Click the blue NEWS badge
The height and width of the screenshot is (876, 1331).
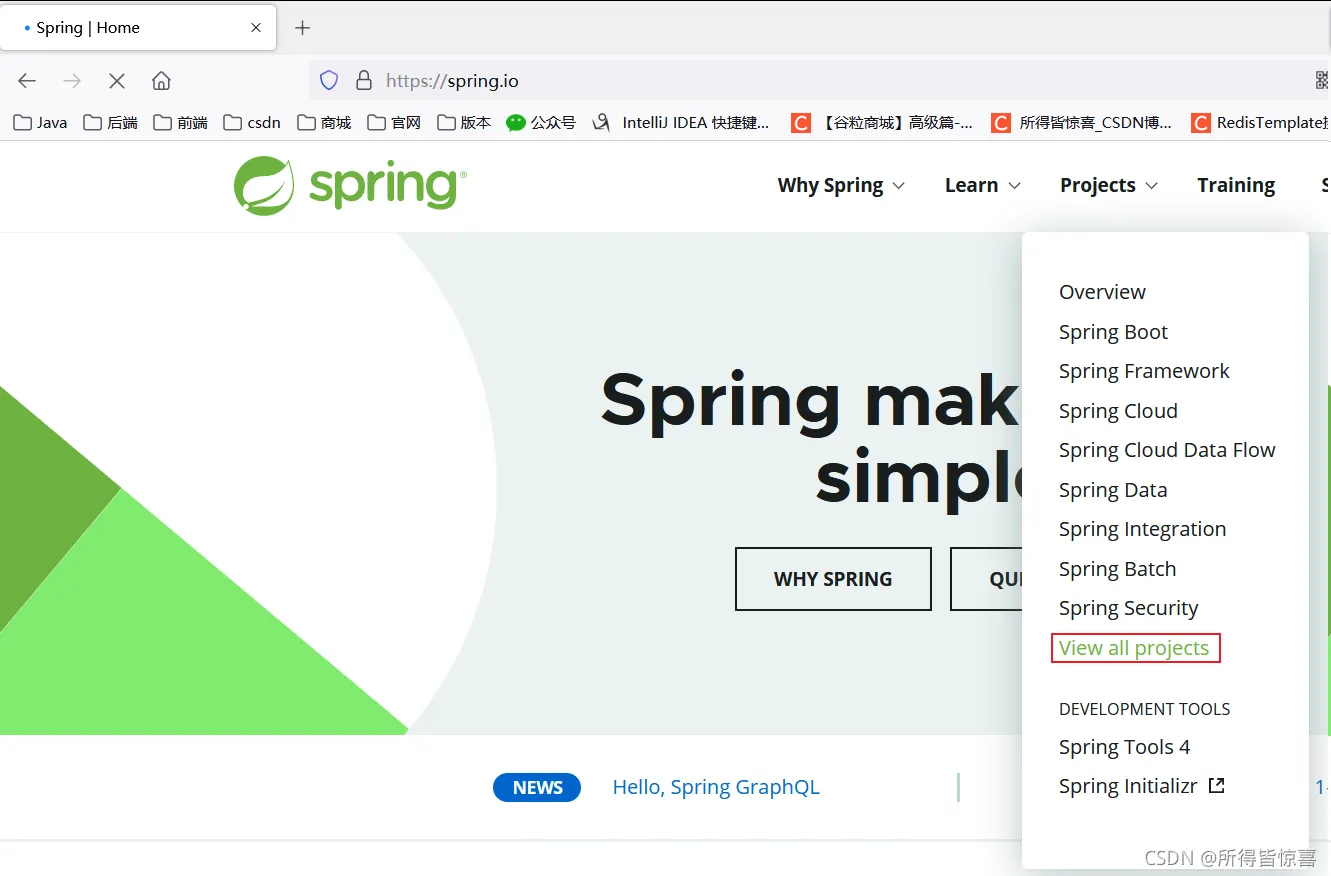tap(537, 788)
